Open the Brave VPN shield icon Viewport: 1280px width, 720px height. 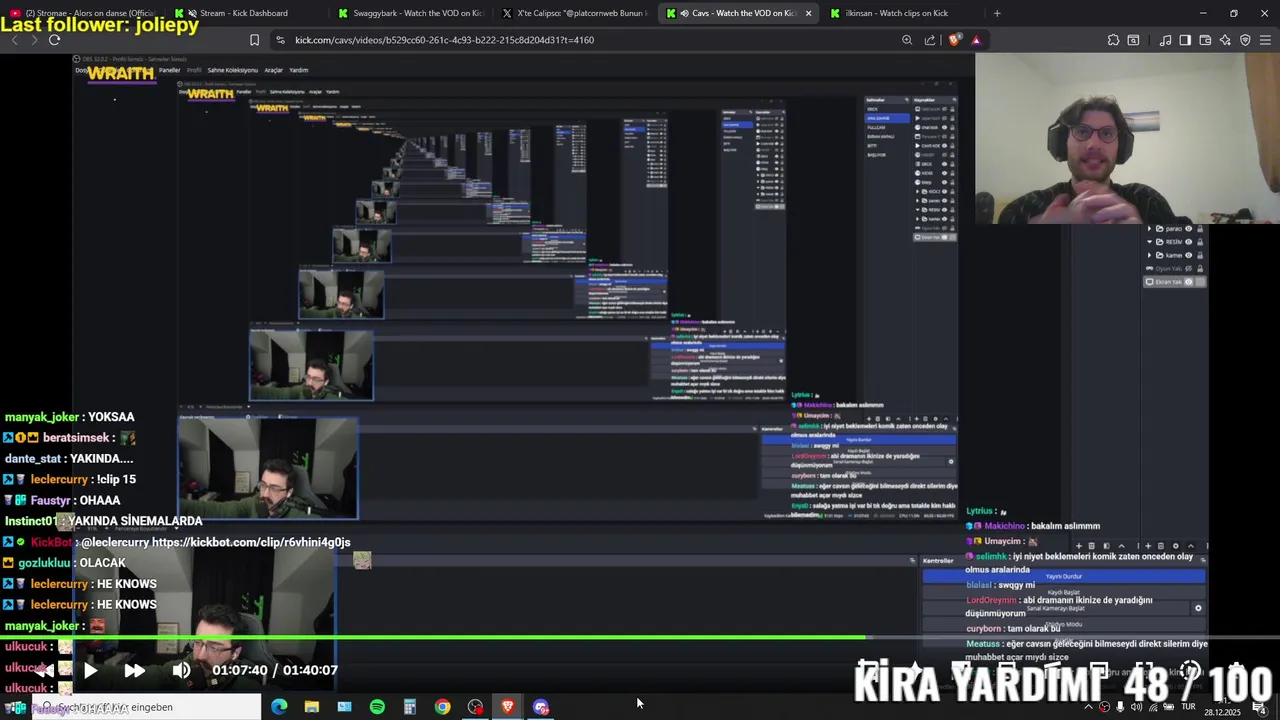1245,40
